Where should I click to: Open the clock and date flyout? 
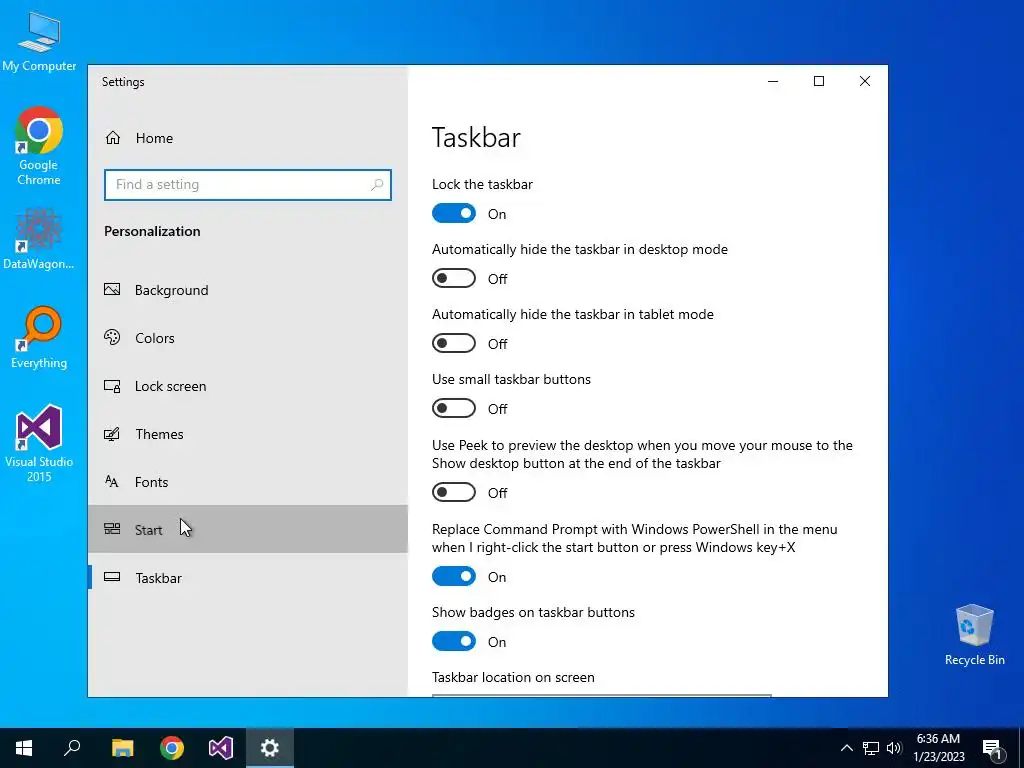[939, 748]
